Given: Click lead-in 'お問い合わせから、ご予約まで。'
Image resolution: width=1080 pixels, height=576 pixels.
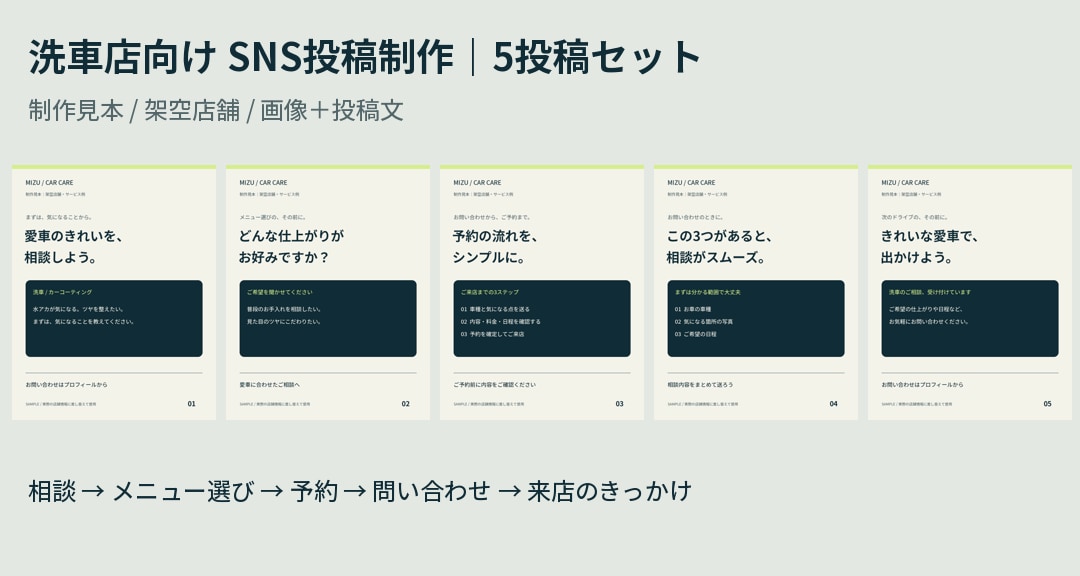Looking at the screenshot, I should [x=492, y=217].
